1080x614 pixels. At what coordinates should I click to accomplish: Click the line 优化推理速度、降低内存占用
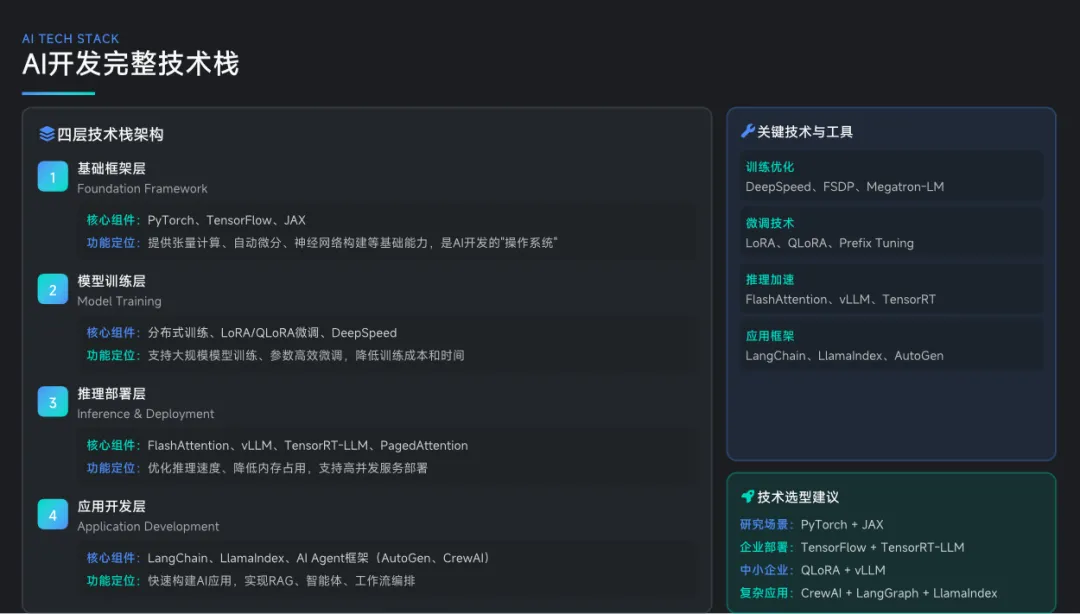coord(287,468)
